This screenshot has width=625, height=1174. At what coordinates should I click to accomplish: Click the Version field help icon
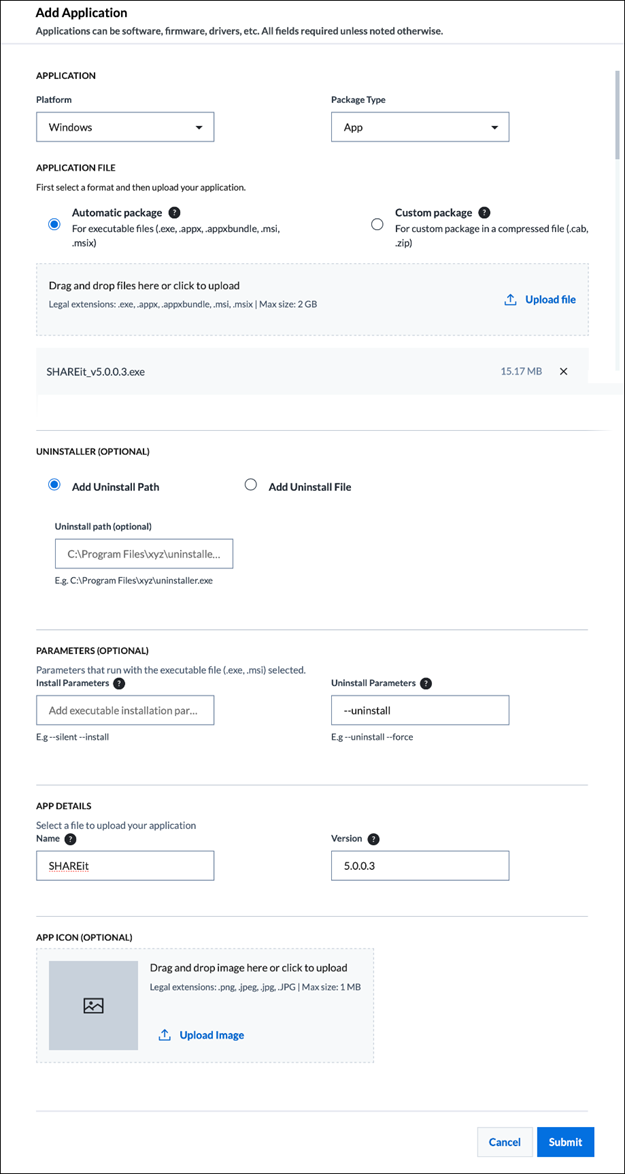(x=374, y=839)
